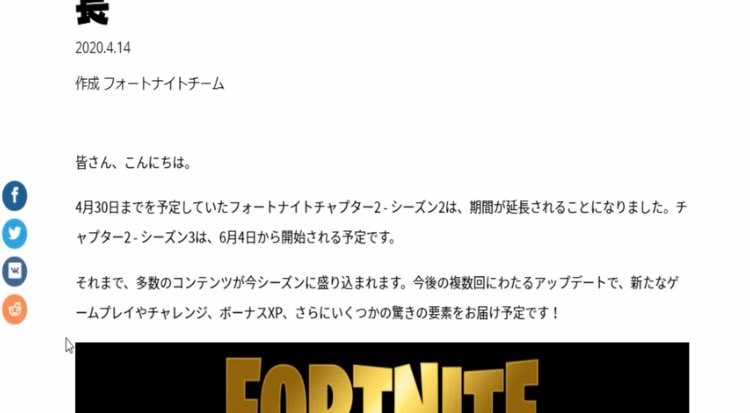Click the partial headline character 長
The image size is (750, 413).
coord(92,12)
